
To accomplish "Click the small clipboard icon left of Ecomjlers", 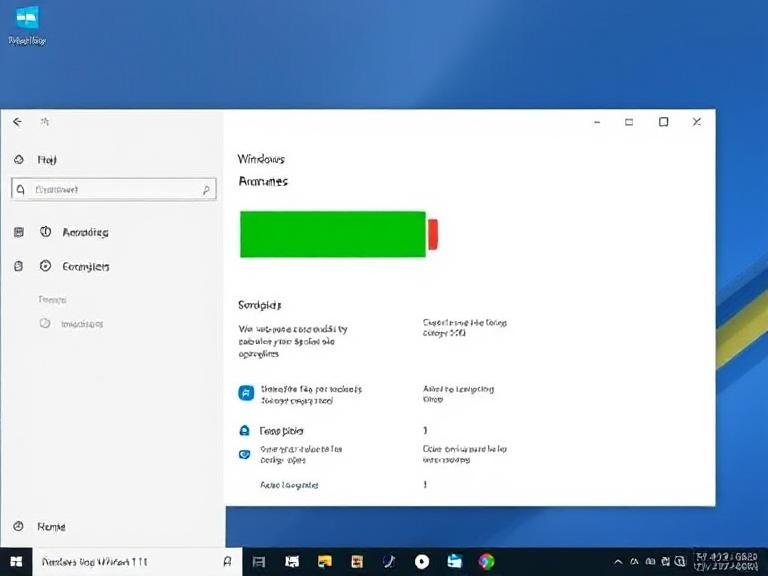I will pyautogui.click(x=19, y=266).
